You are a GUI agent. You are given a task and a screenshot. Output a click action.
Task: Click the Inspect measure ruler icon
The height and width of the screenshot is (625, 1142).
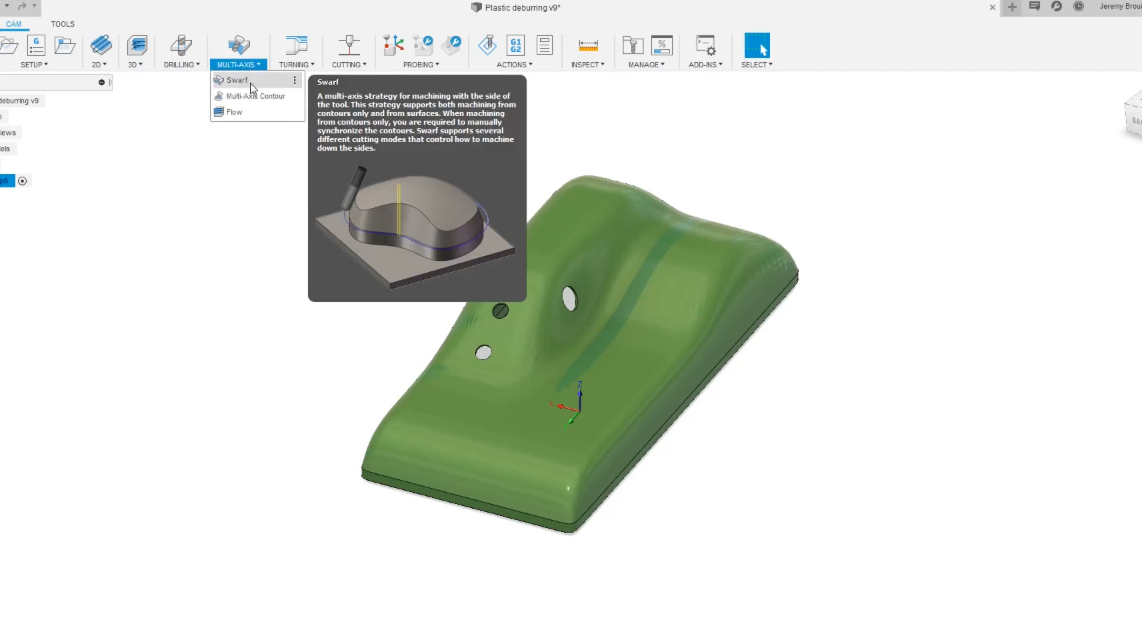(x=588, y=45)
